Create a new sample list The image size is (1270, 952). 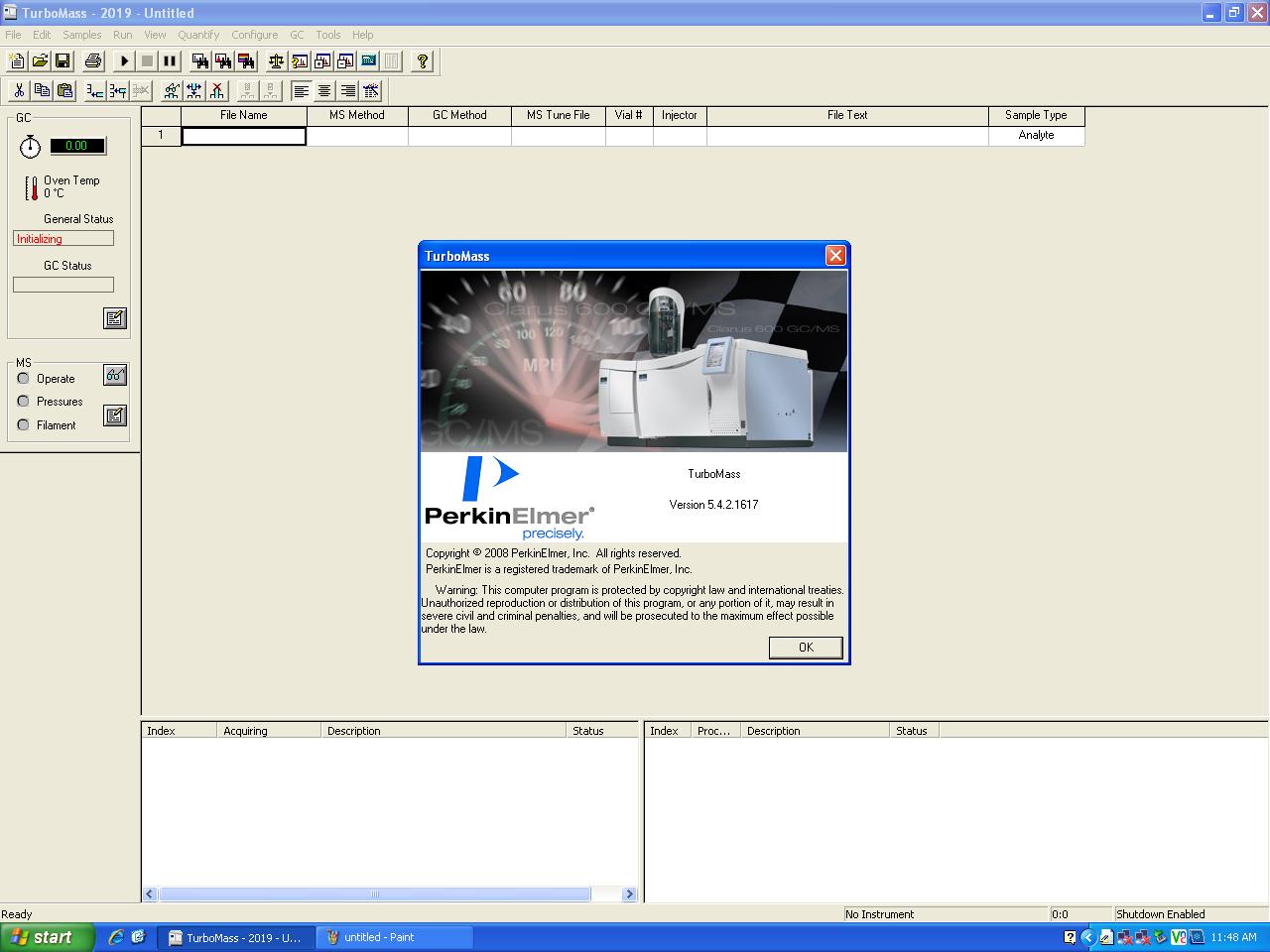point(16,60)
